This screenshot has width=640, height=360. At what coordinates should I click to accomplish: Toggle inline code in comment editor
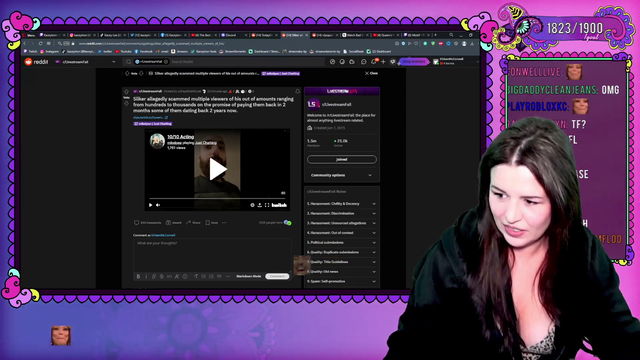tap(169, 277)
